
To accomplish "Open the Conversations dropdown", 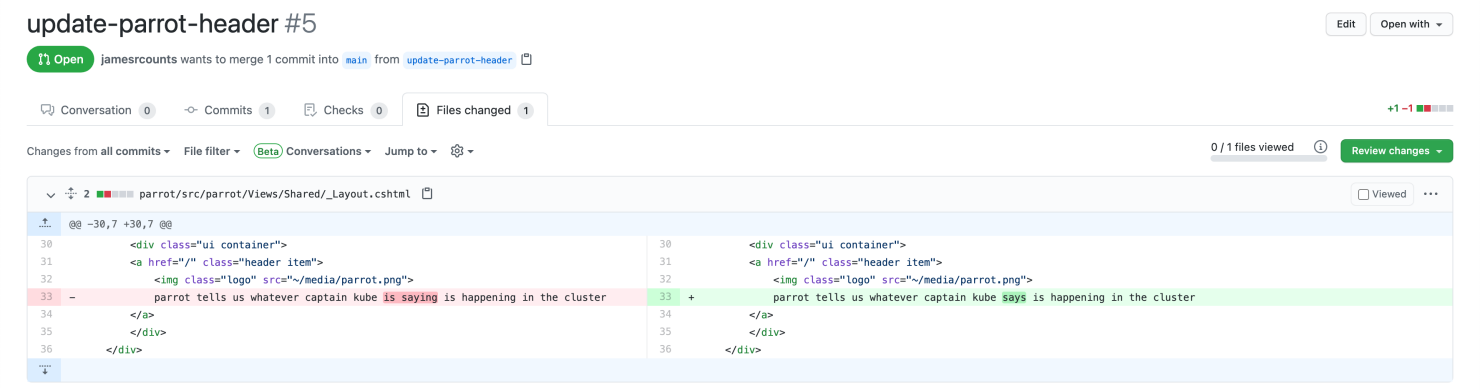I will (x=312, y=151).
